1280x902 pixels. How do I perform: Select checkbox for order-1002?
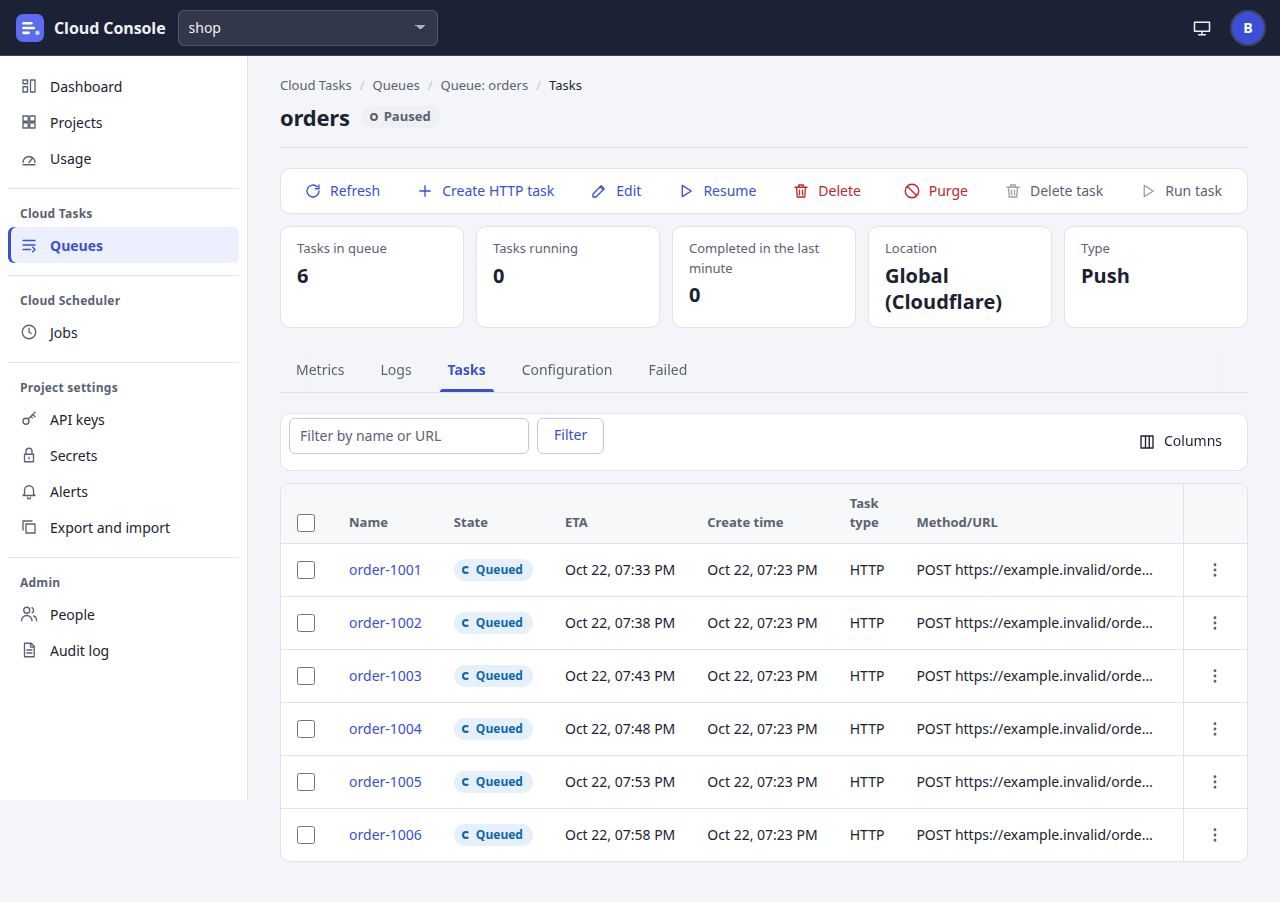(306, 623)
